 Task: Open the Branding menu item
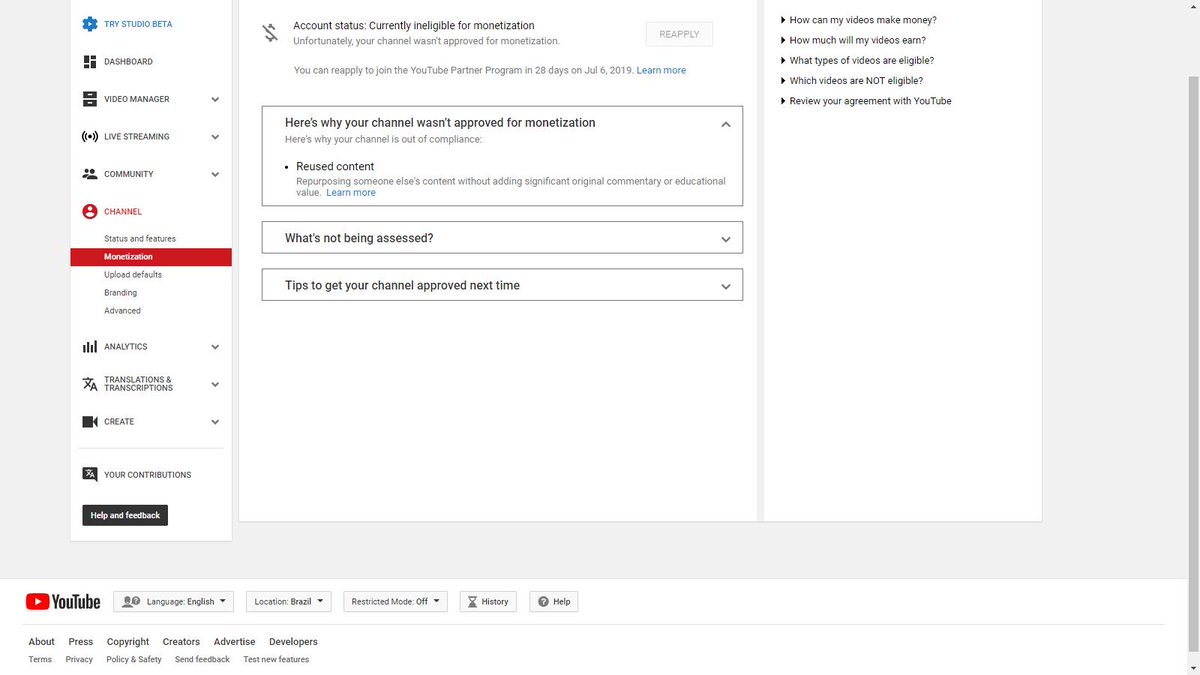coord(121,293)
